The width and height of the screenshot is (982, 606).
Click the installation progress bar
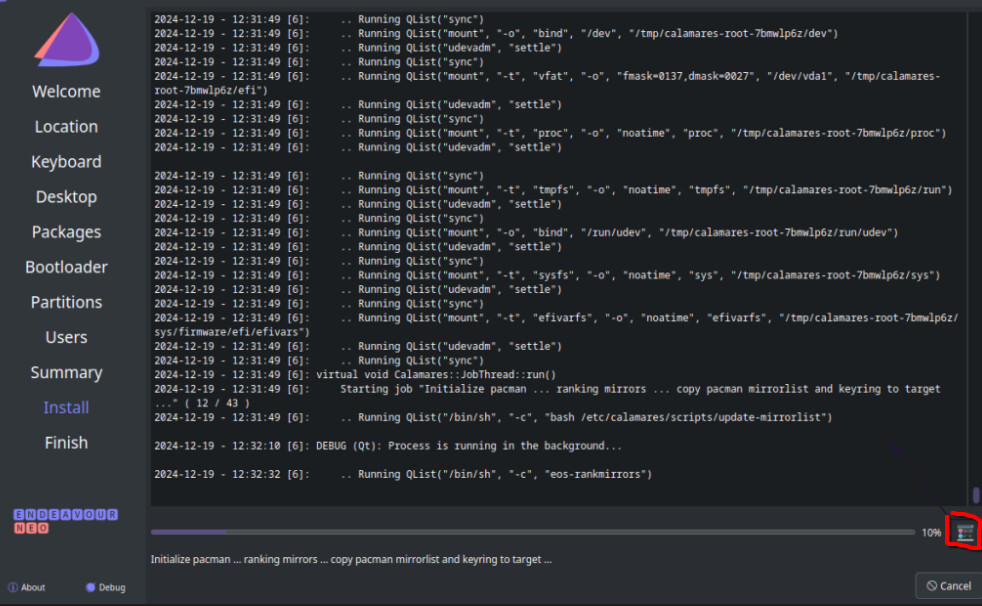click(531, 533)
